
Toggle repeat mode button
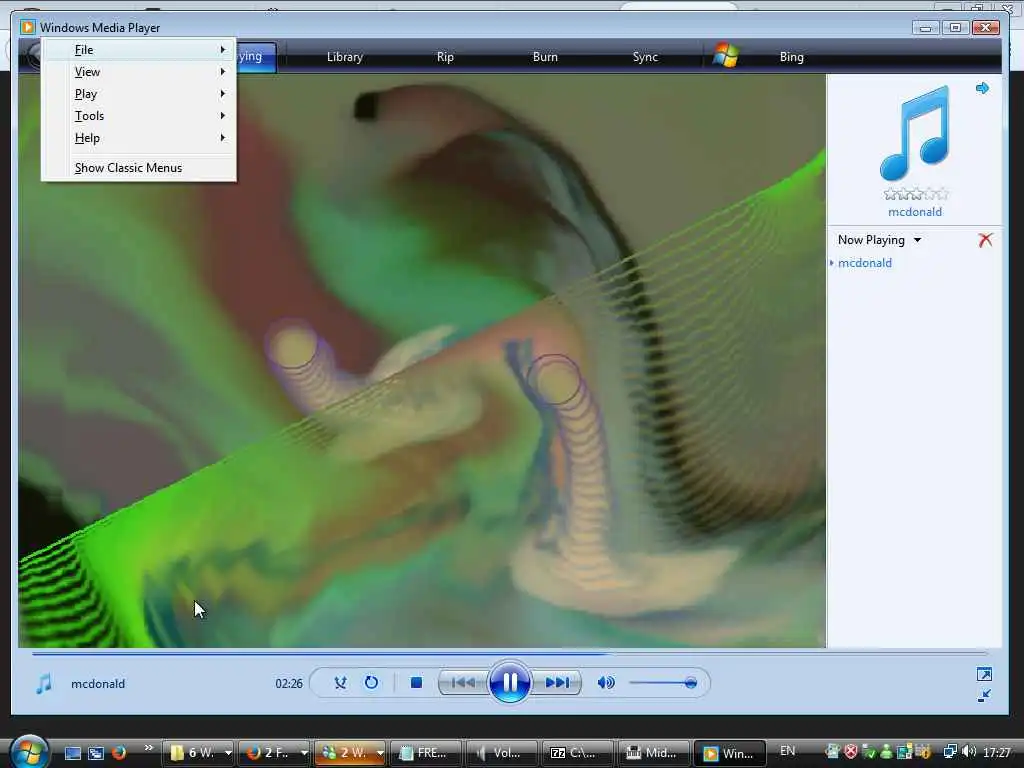coord(371,683)
